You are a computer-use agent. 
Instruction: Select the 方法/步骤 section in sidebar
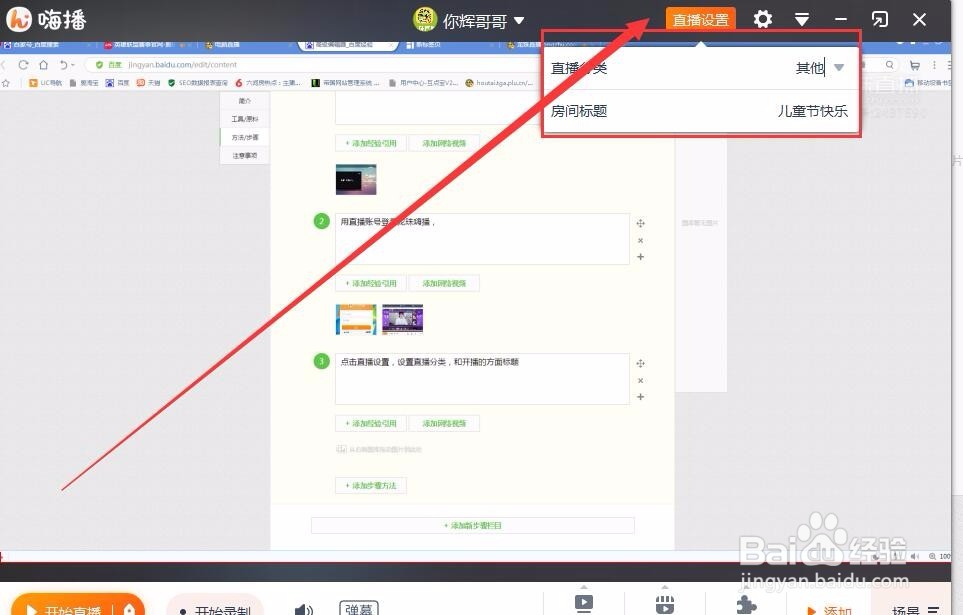pyautogui.click(x=244, y=137)
